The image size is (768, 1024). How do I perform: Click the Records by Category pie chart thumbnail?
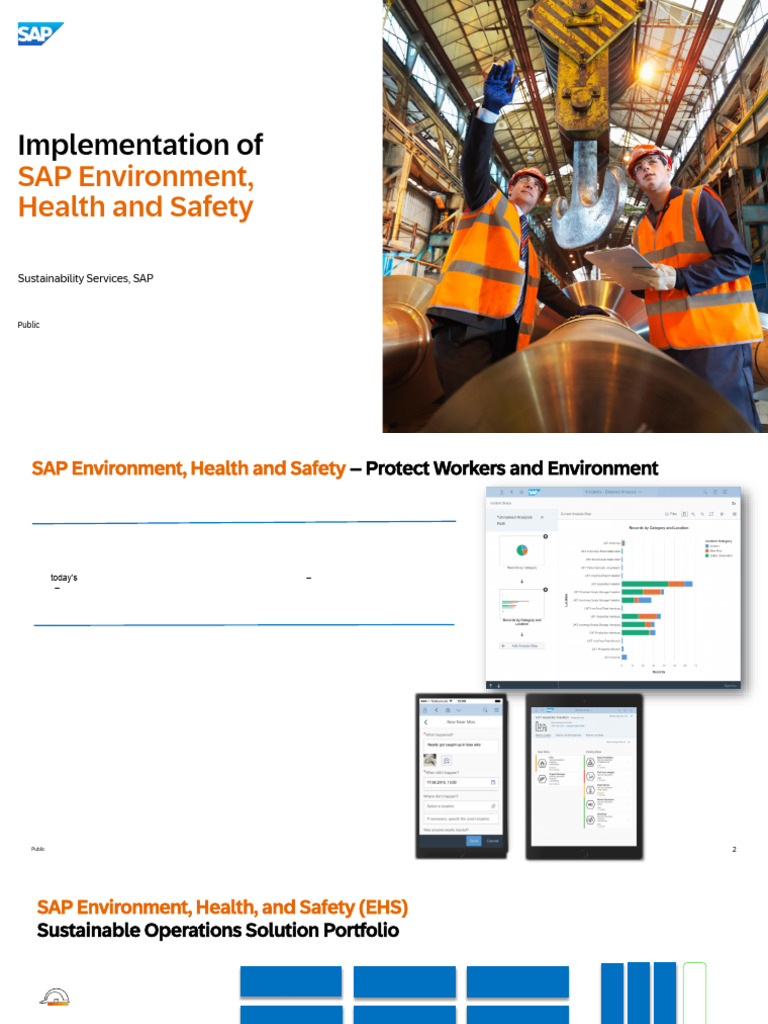[522, 551]
